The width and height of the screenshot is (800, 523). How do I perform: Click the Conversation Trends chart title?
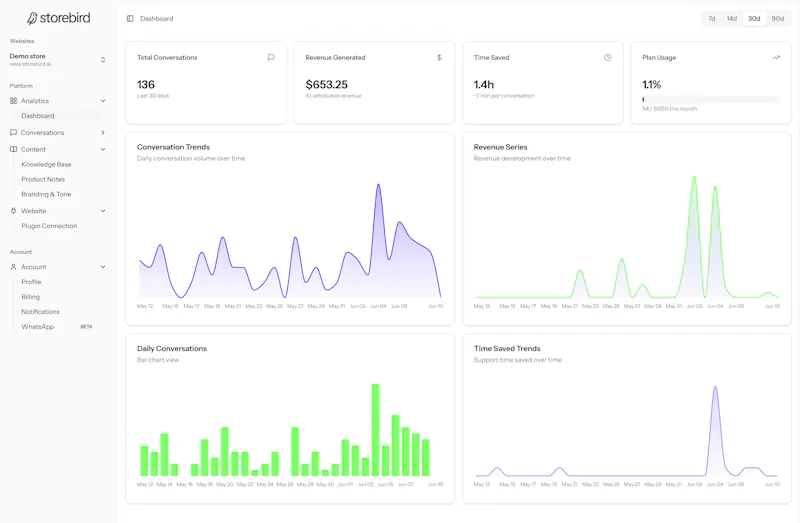coord(173,147)
